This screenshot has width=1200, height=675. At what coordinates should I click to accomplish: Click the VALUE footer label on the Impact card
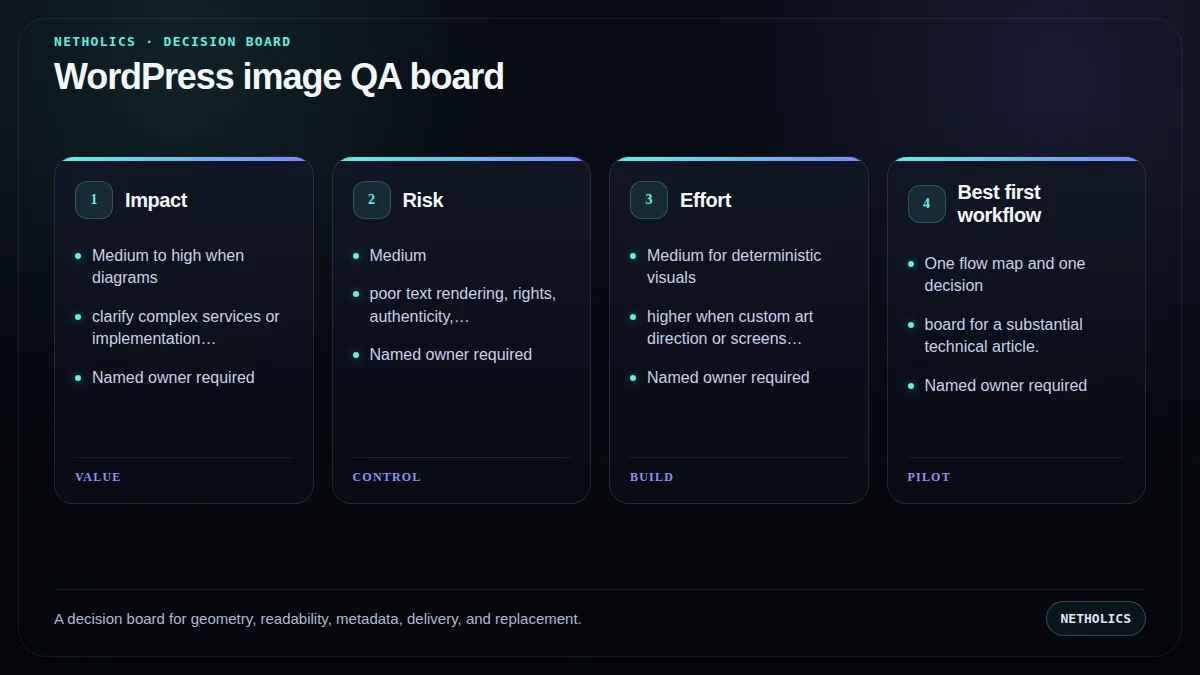98,477
